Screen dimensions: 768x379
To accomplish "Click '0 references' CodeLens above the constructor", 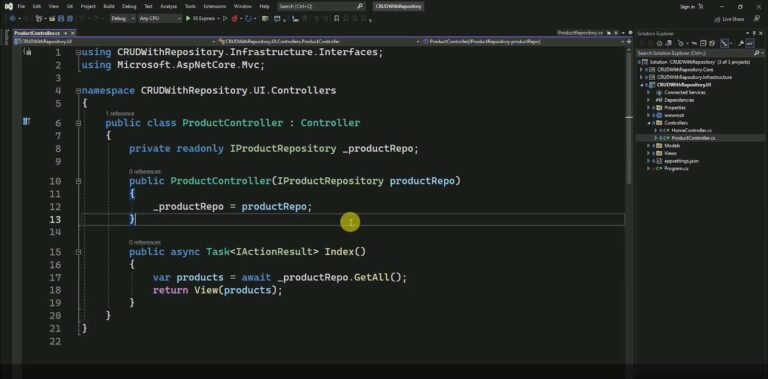I will pyautogui.click(x=144, y=172).
